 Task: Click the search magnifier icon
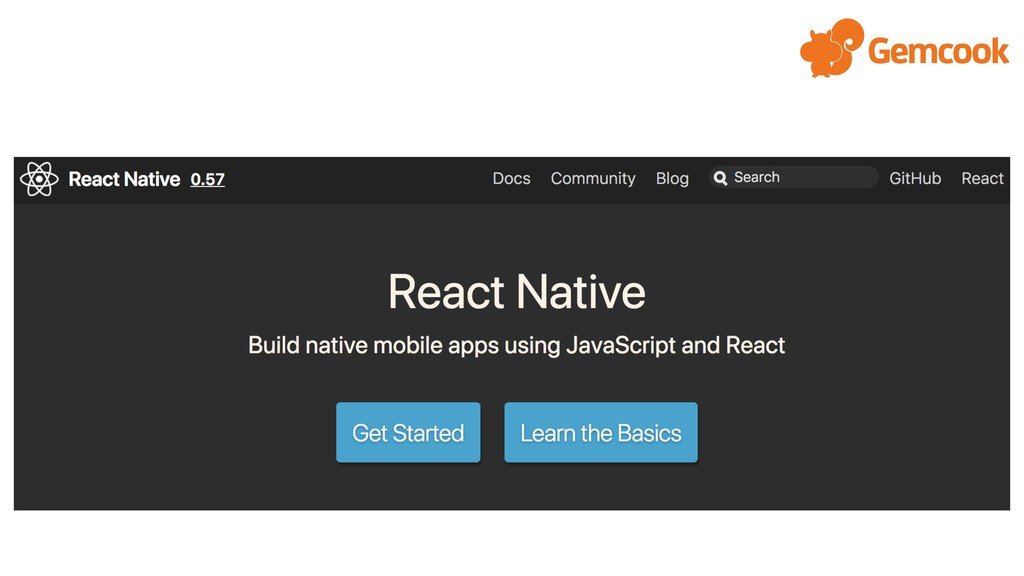pyautogui.click(x=720, y=178)
